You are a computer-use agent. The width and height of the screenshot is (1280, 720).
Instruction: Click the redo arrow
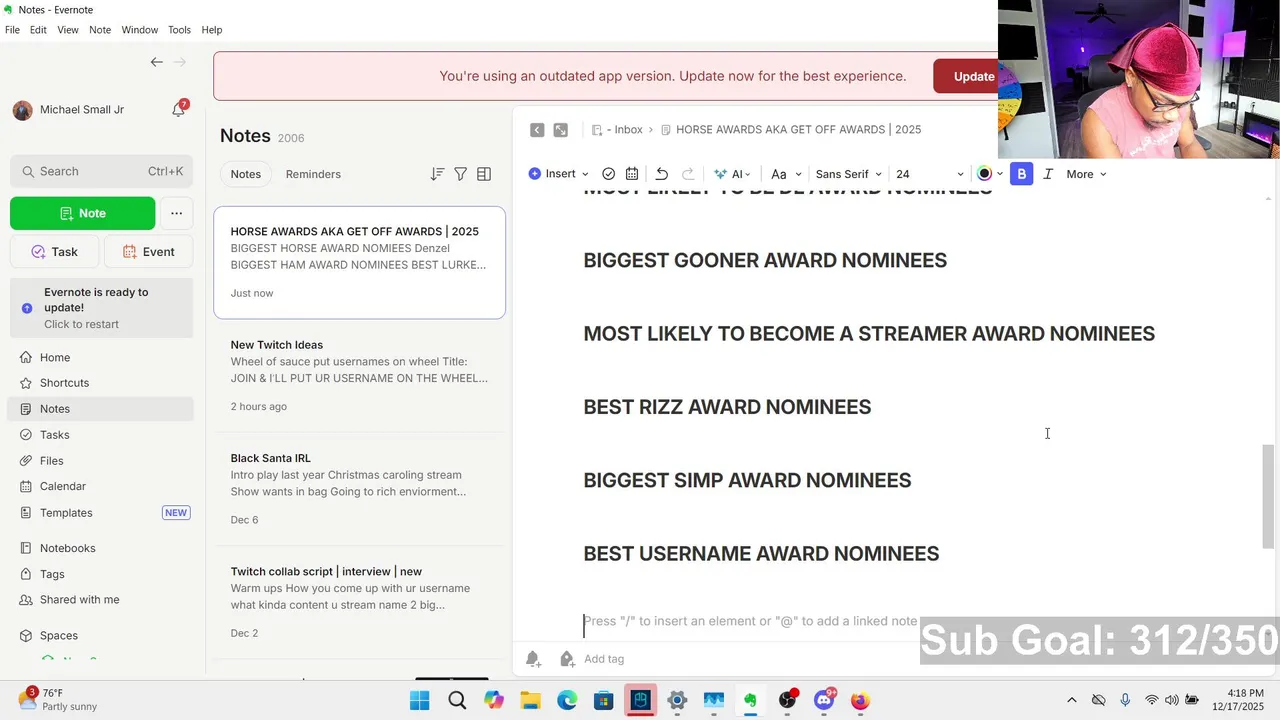click(688, 174)
